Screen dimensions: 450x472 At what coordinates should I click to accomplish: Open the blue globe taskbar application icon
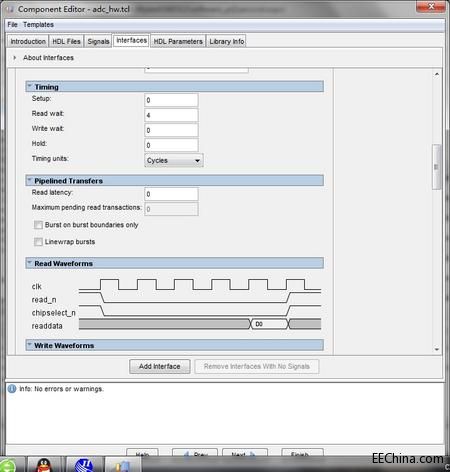84,465
